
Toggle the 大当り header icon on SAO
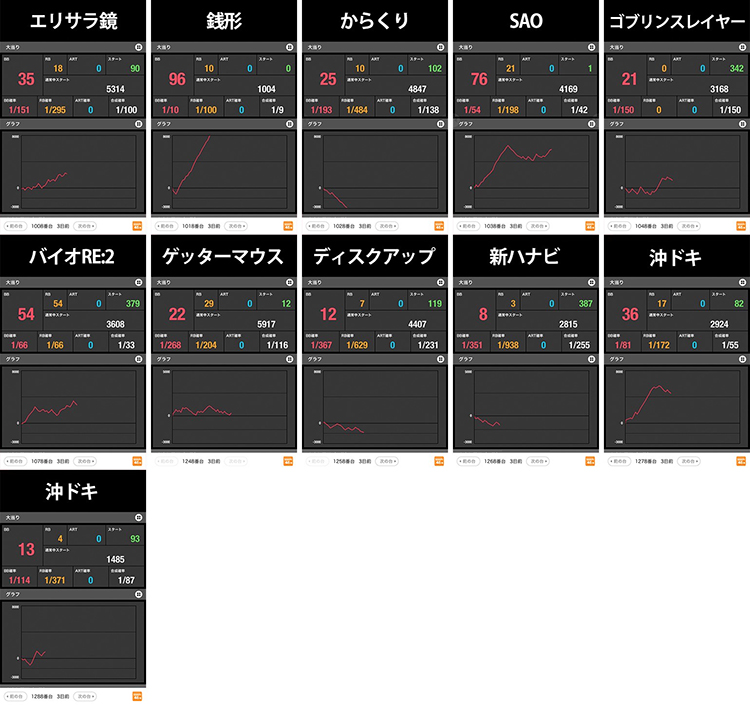tap(591, 47)
